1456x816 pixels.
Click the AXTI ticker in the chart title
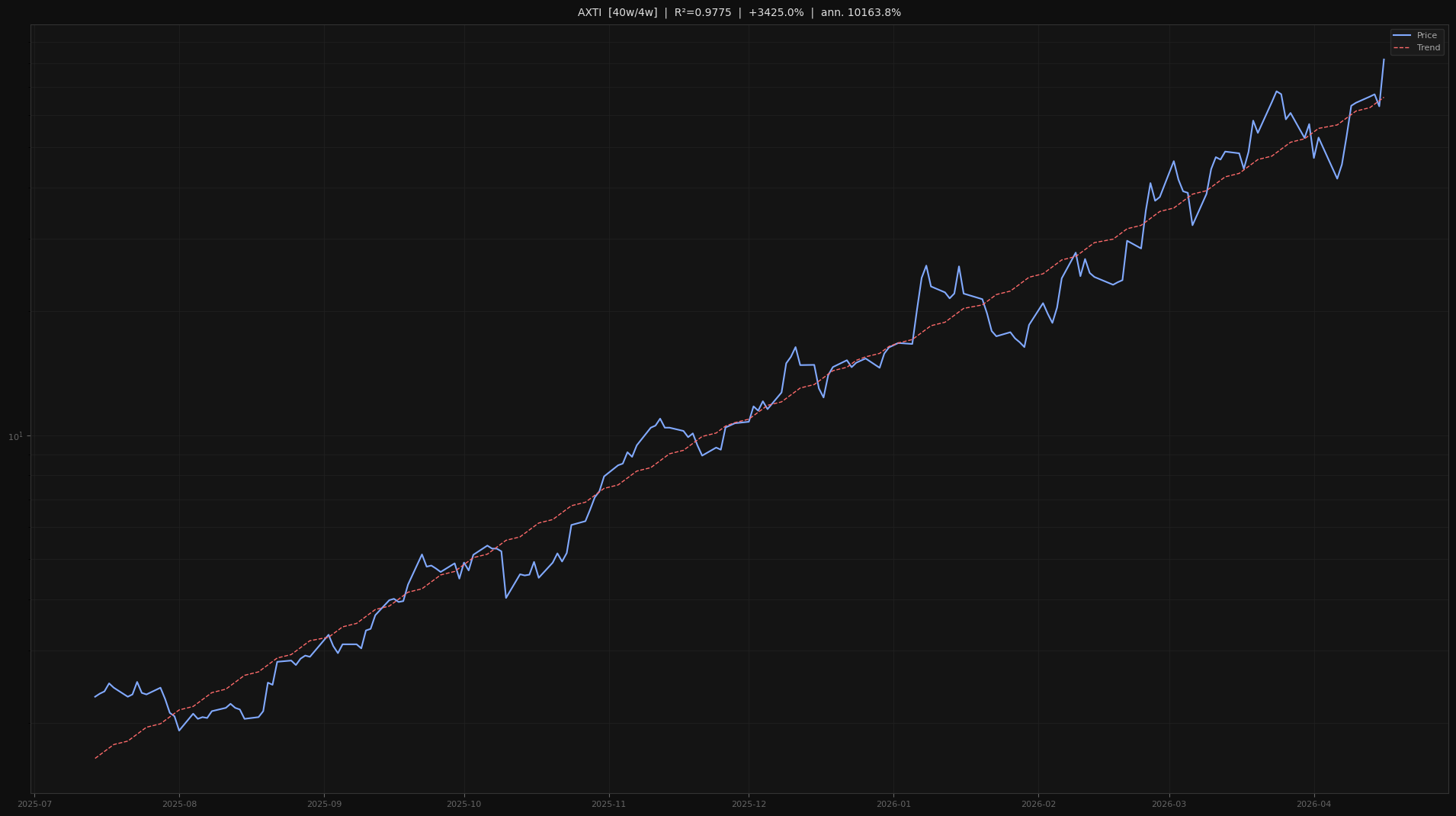[589, 13]
